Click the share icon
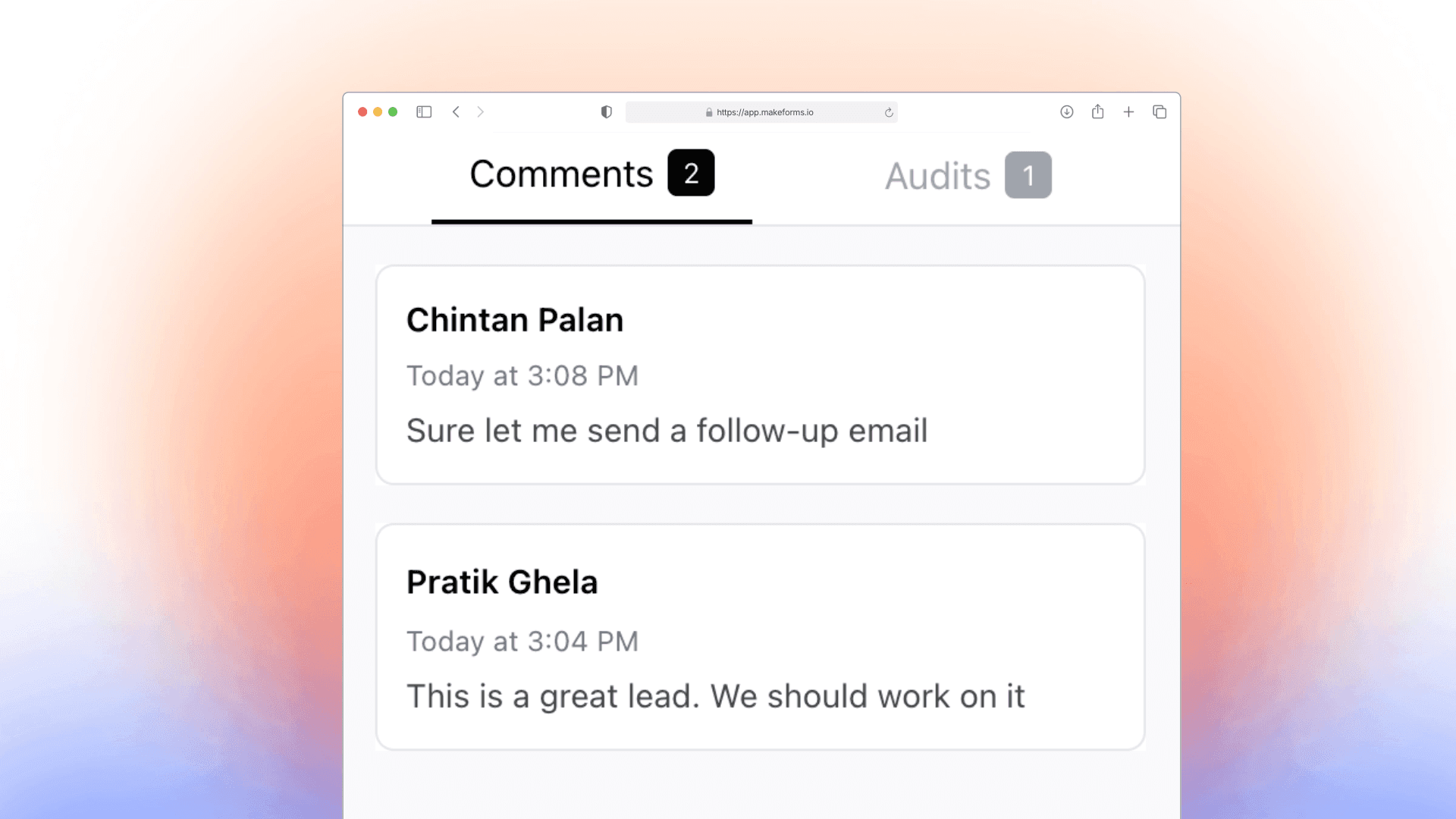This screenshot has width=1456, height=819. (x=1097, y=111)
